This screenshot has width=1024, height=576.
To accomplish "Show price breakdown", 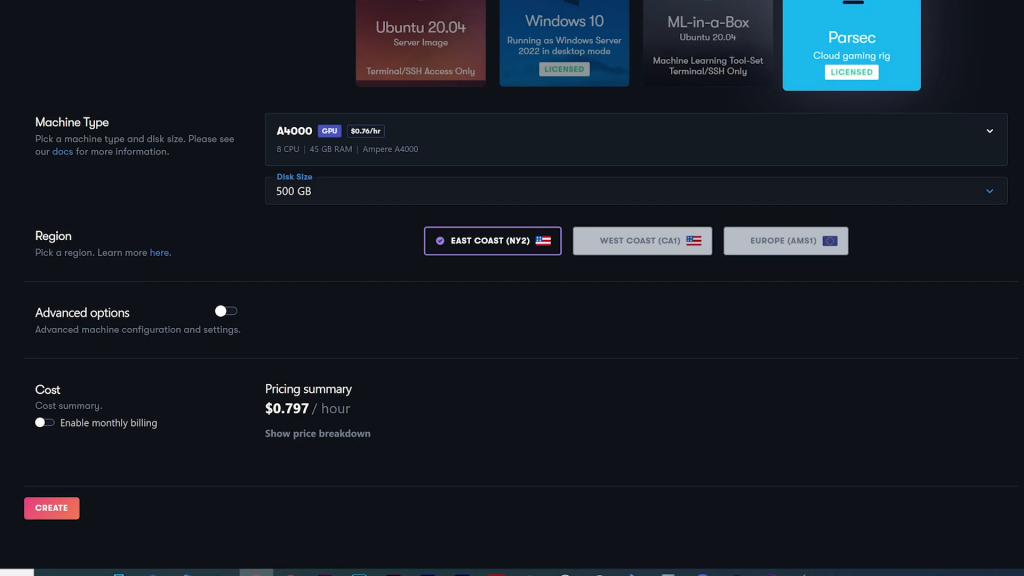I will [317, 434].
